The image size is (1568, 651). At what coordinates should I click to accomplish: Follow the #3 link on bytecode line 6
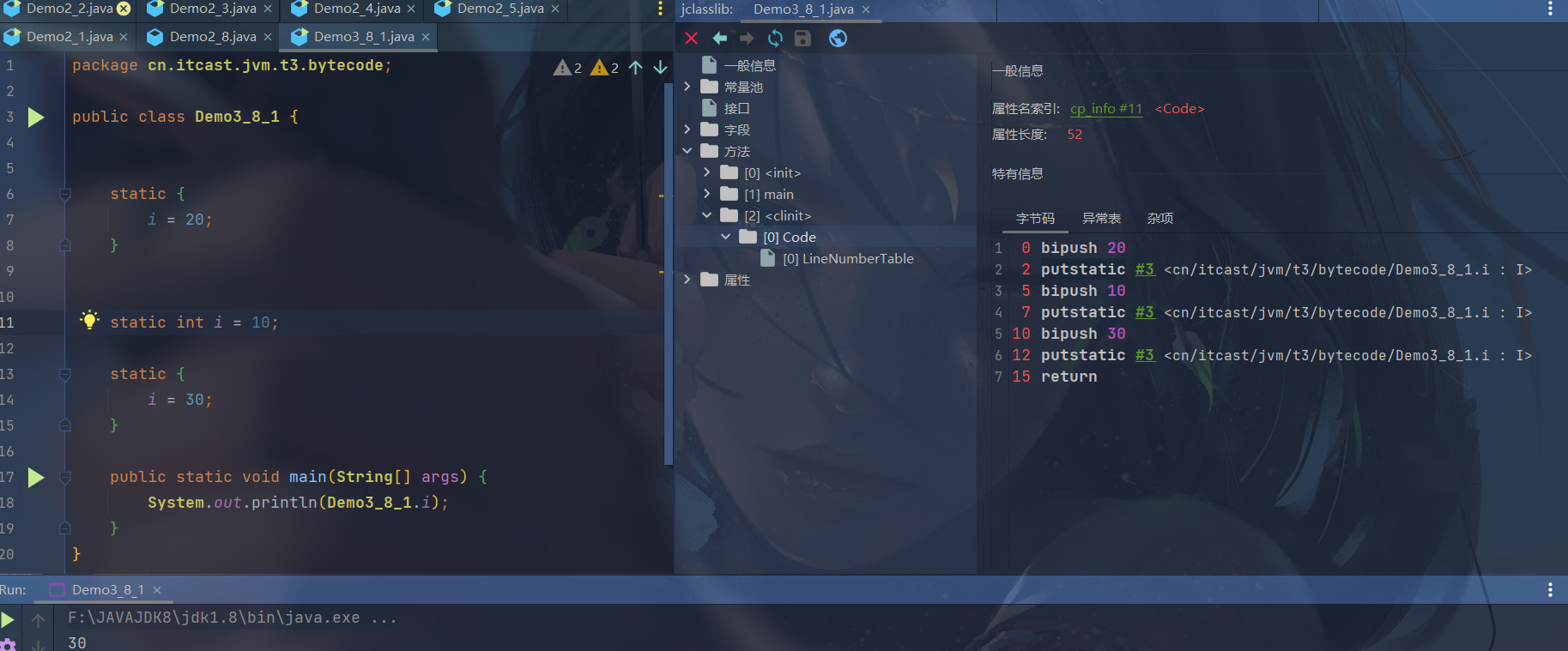tap(1145, 355)
